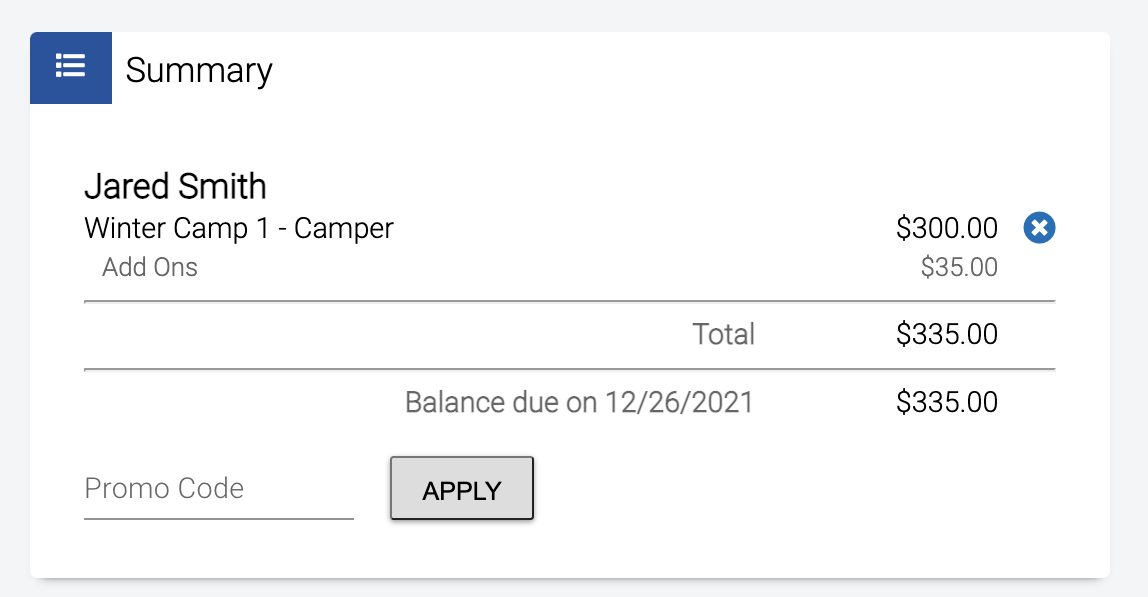The width and height of the screenshot is (1148, 597).
Task: Click the Balance due on 12/26/2021 text
Action: [x=579, y=402]
